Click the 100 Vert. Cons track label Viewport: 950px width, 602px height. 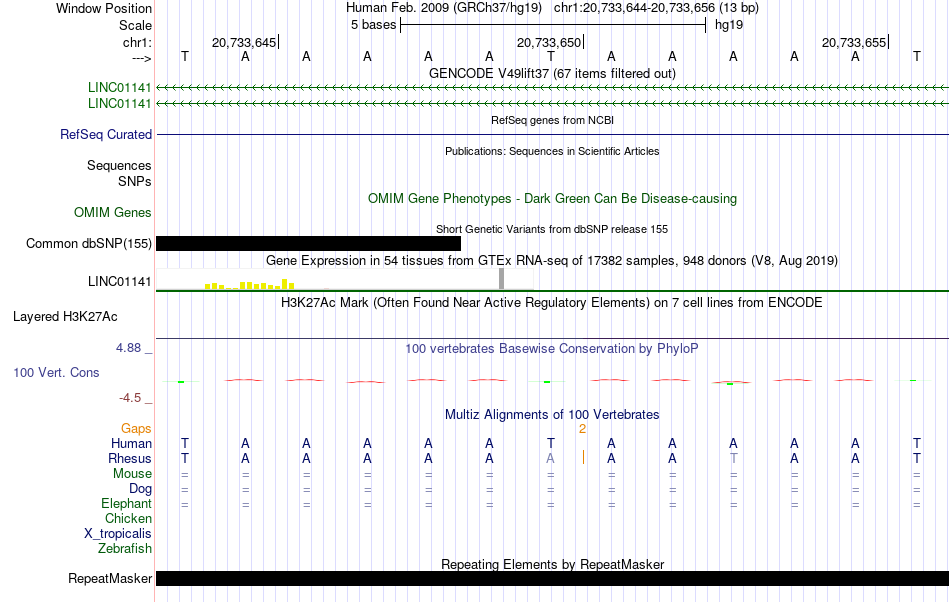tap(56, 372)
